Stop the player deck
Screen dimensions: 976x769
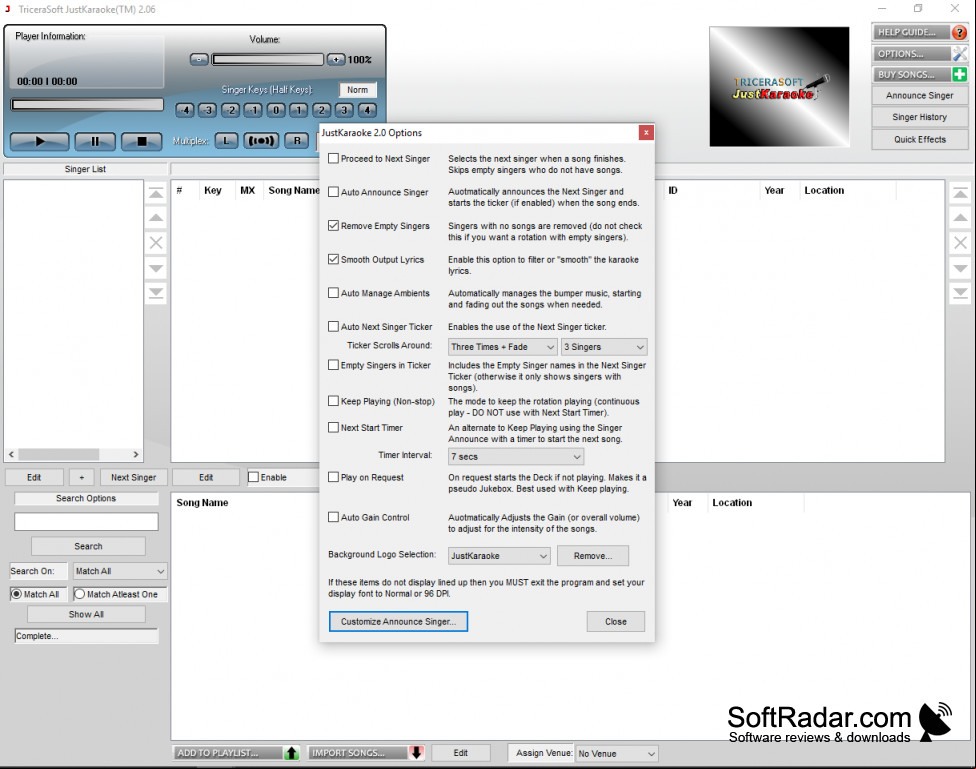pyautogui.click(x=141, y=141)
